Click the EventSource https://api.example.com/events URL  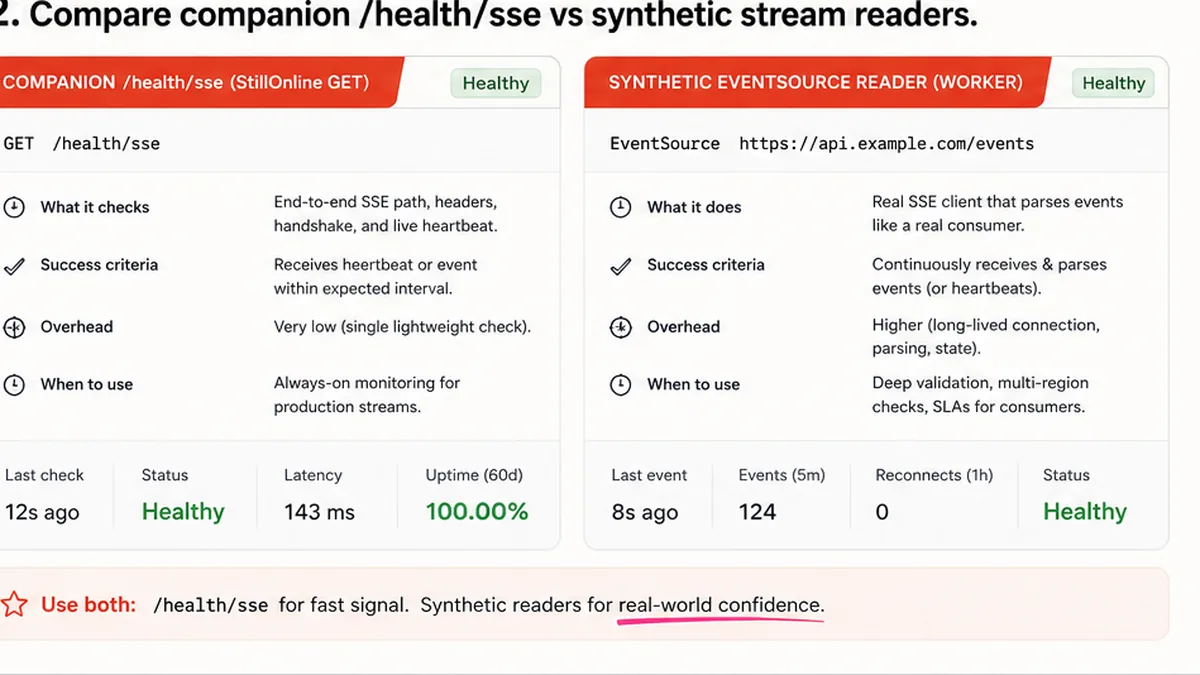click(x=822, y=143)
